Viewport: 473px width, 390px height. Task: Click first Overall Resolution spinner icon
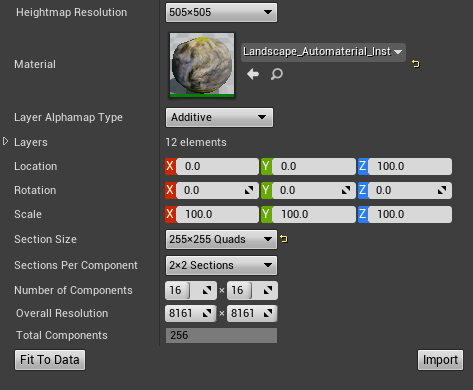(x=207, y=313)
